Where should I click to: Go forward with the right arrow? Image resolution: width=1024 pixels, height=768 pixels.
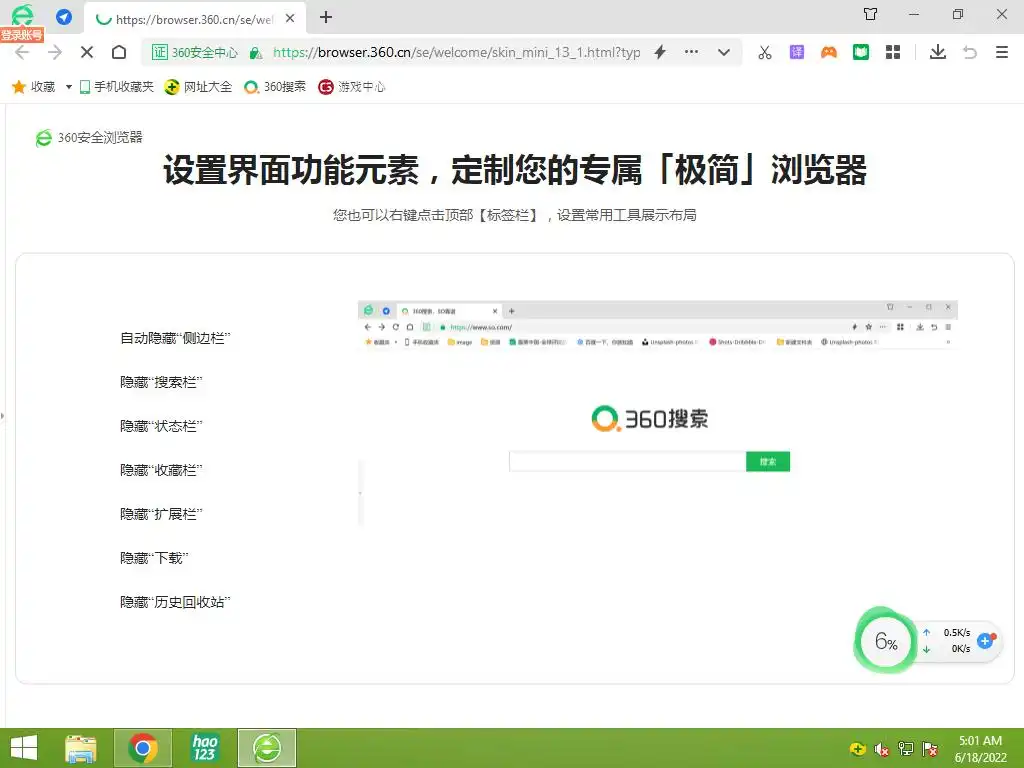coord(55,52)
